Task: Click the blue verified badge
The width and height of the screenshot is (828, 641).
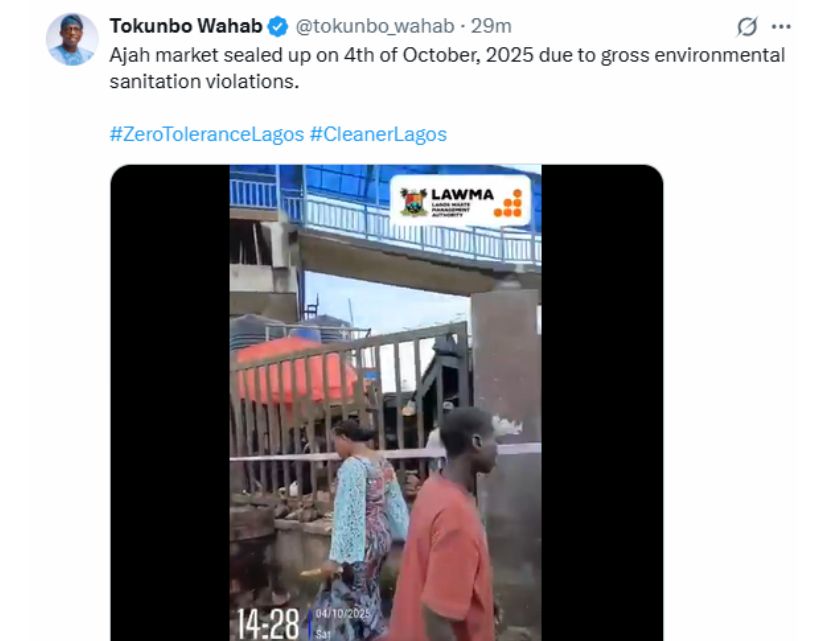Action: click(x=278, y=26)
